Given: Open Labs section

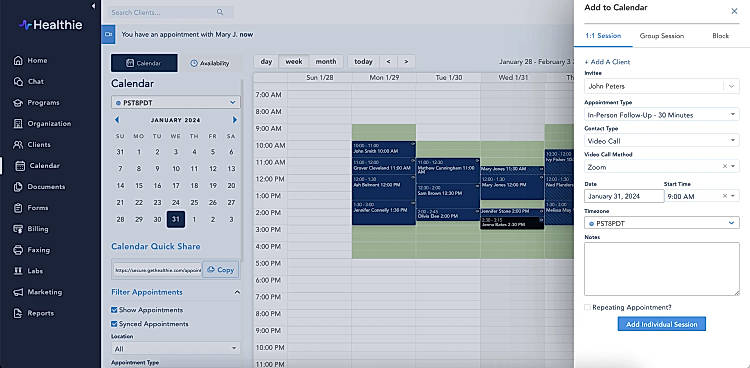Looking at the screenshot, I should pos(28,271).
